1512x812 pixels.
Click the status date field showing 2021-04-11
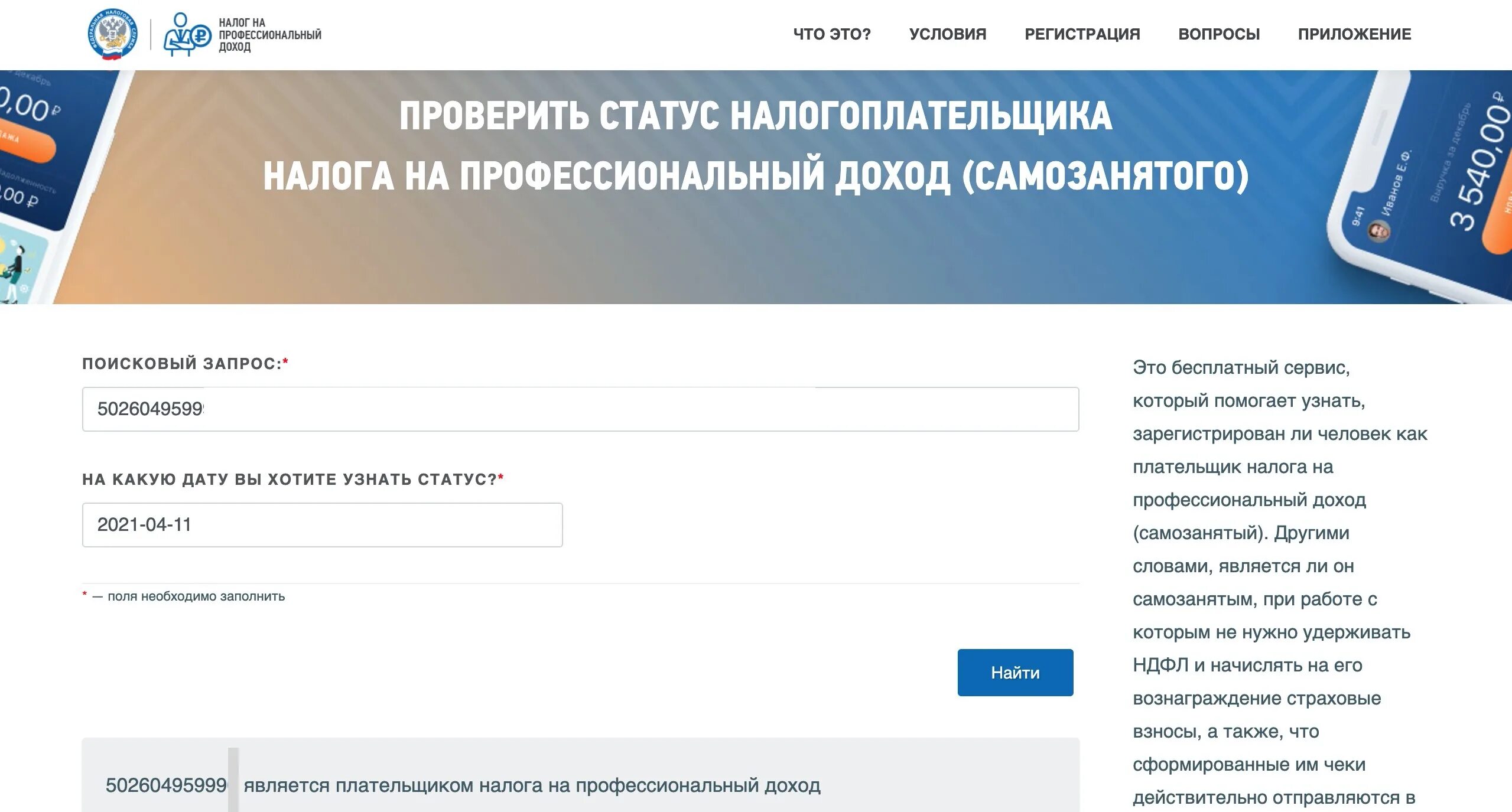(322, 525)
